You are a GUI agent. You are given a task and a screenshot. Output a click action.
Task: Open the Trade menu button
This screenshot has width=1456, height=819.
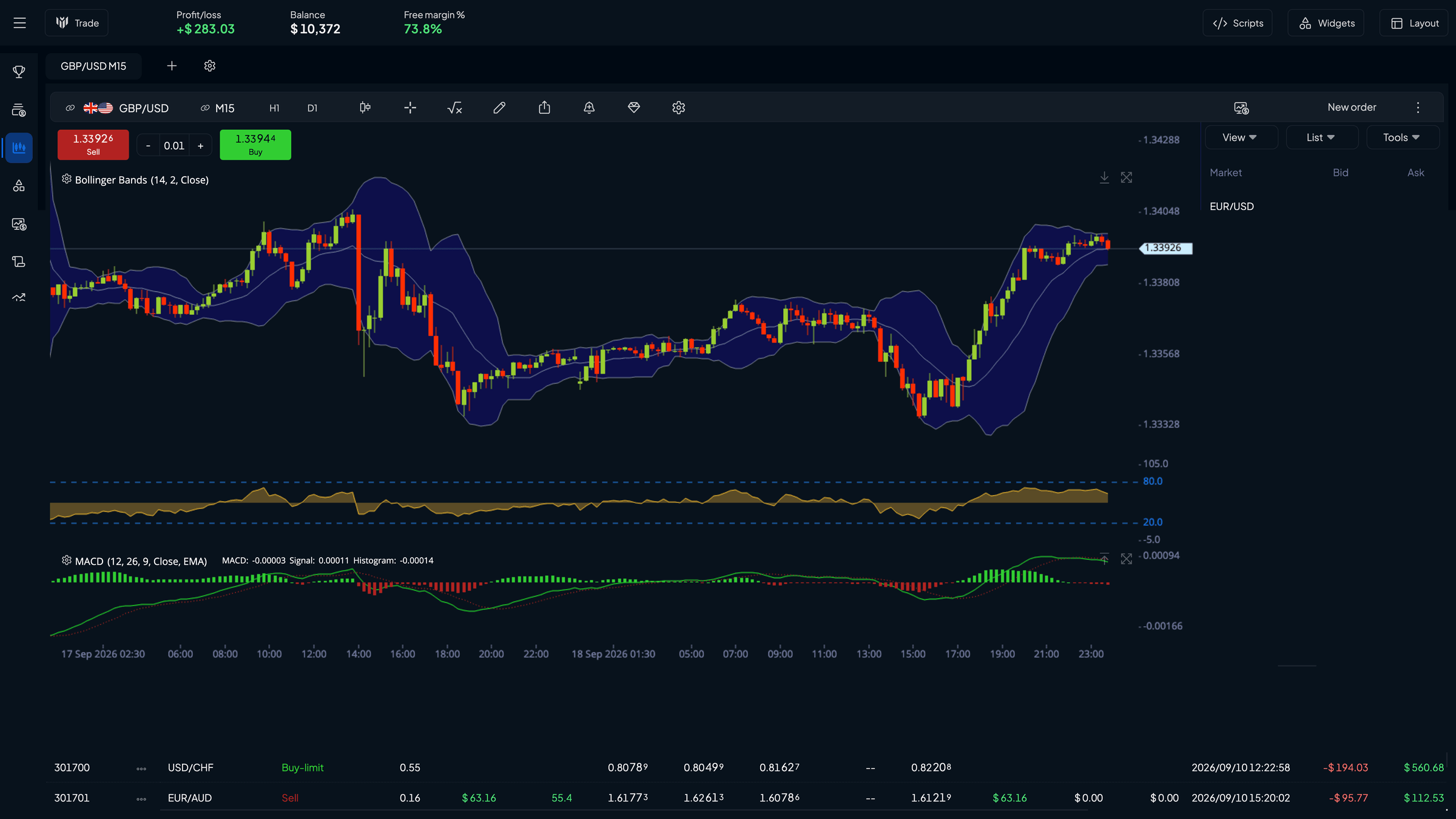point(76,23)
